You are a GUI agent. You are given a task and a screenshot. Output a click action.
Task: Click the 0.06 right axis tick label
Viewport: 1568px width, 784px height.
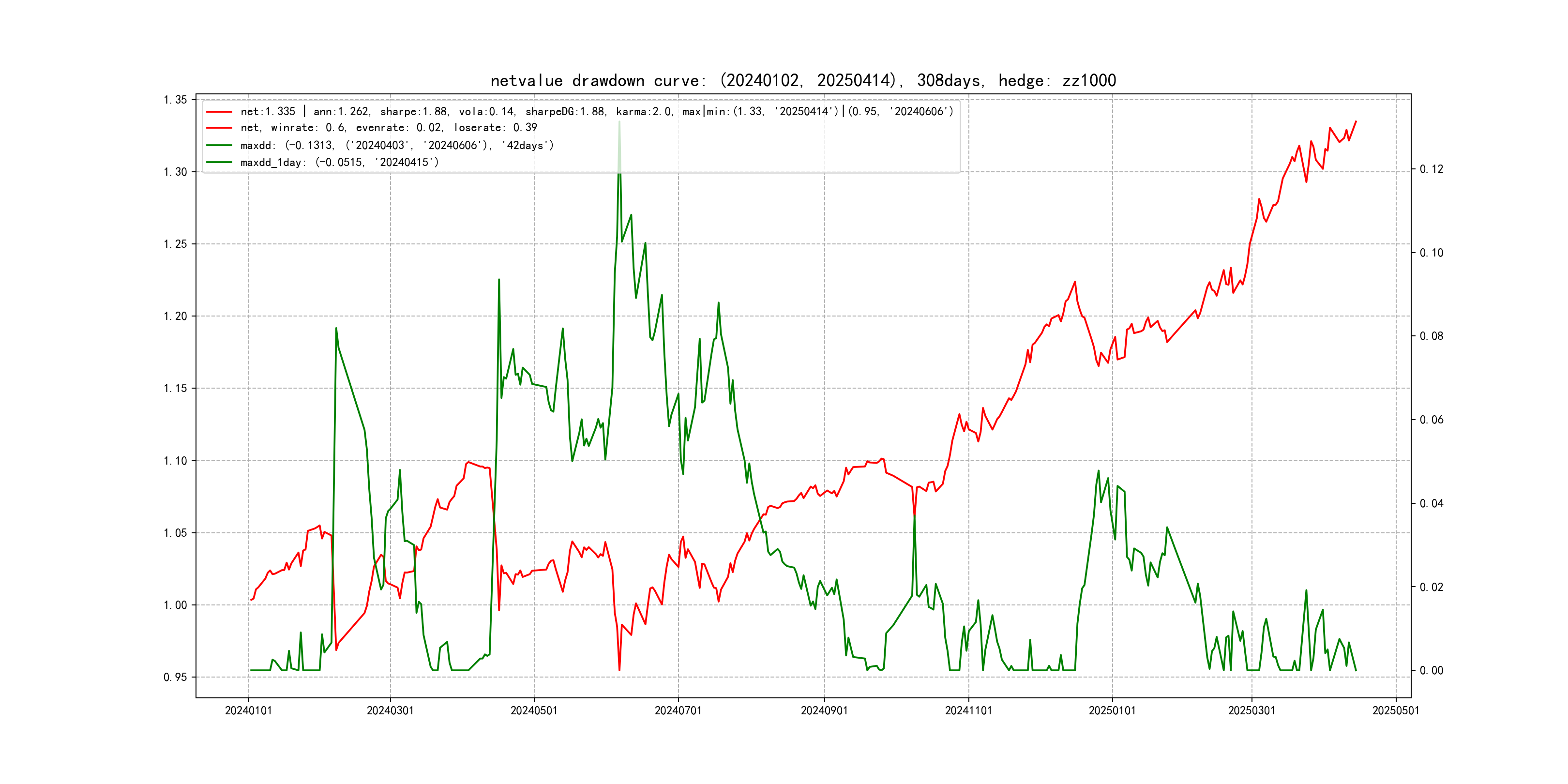coord(1431,420)
